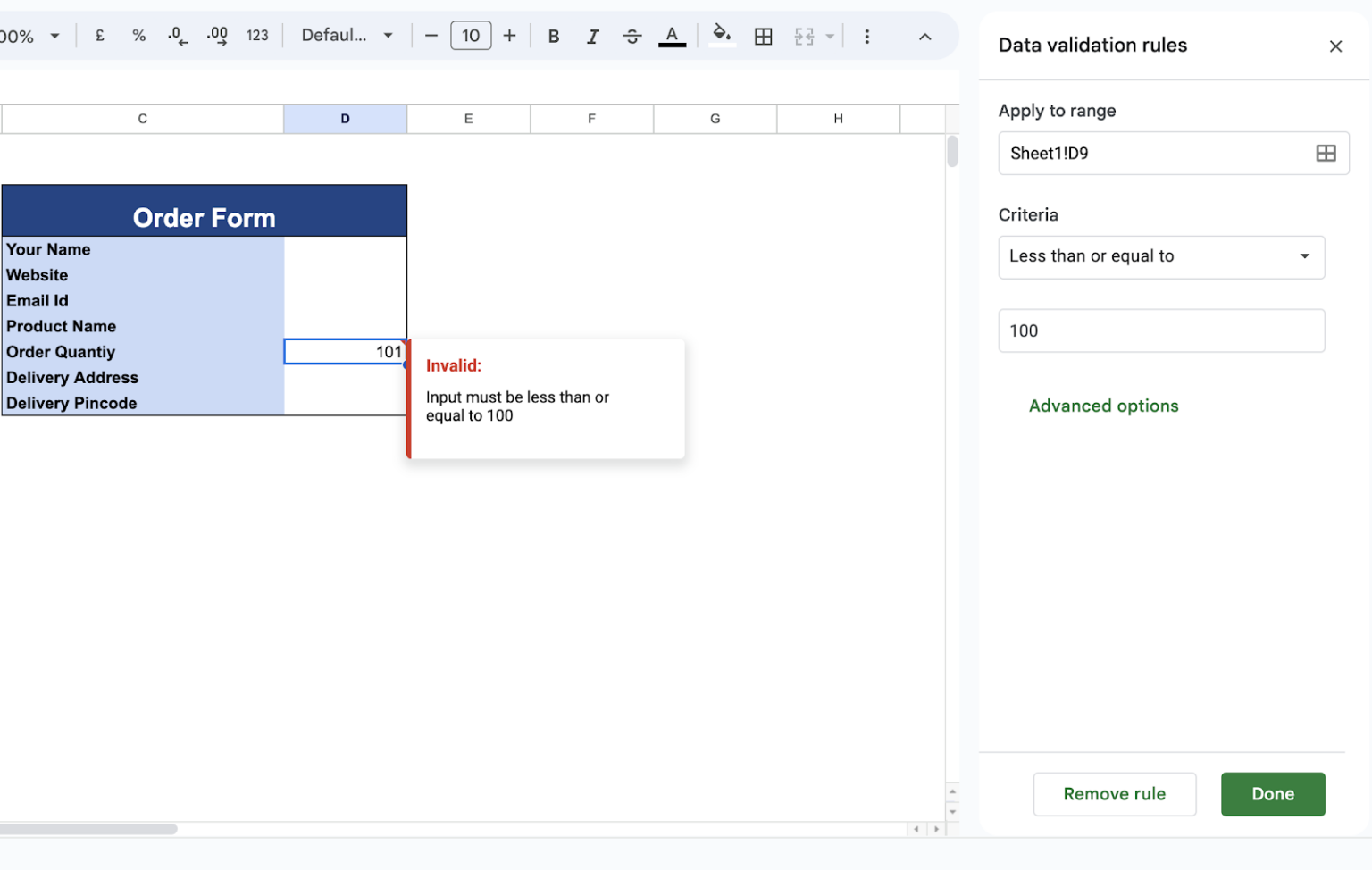
Task: Apply strikethrough to text
Action: click(632, 37)
